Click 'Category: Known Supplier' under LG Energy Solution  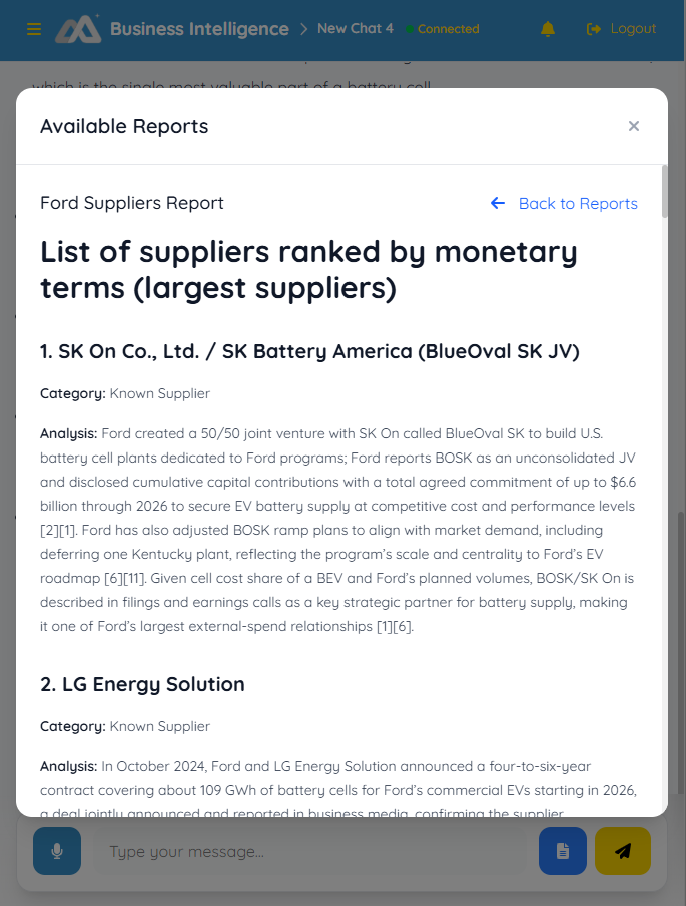[125, 726]
